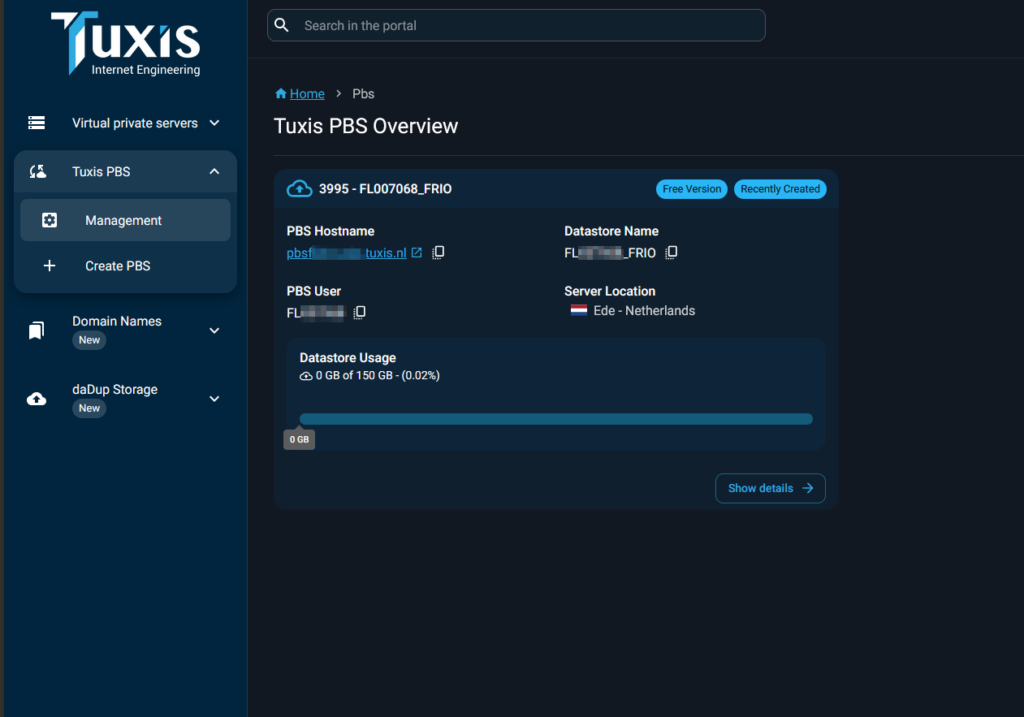
Task: Click the 0 GB usage marker label
Action: 299,439
